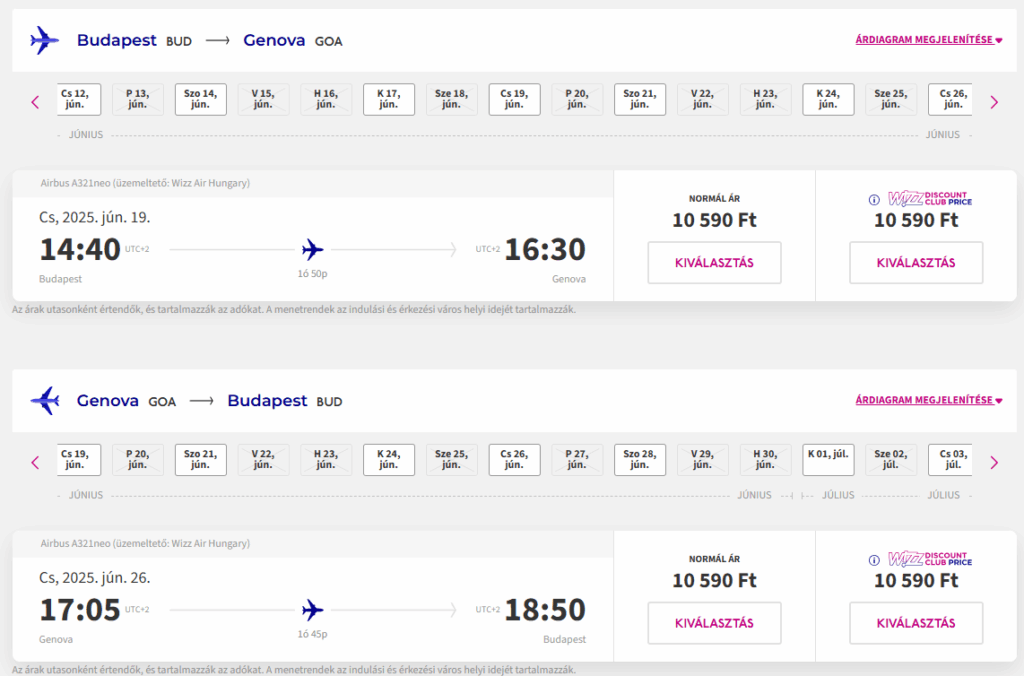Select outbound date K 17, jún.

389,99
